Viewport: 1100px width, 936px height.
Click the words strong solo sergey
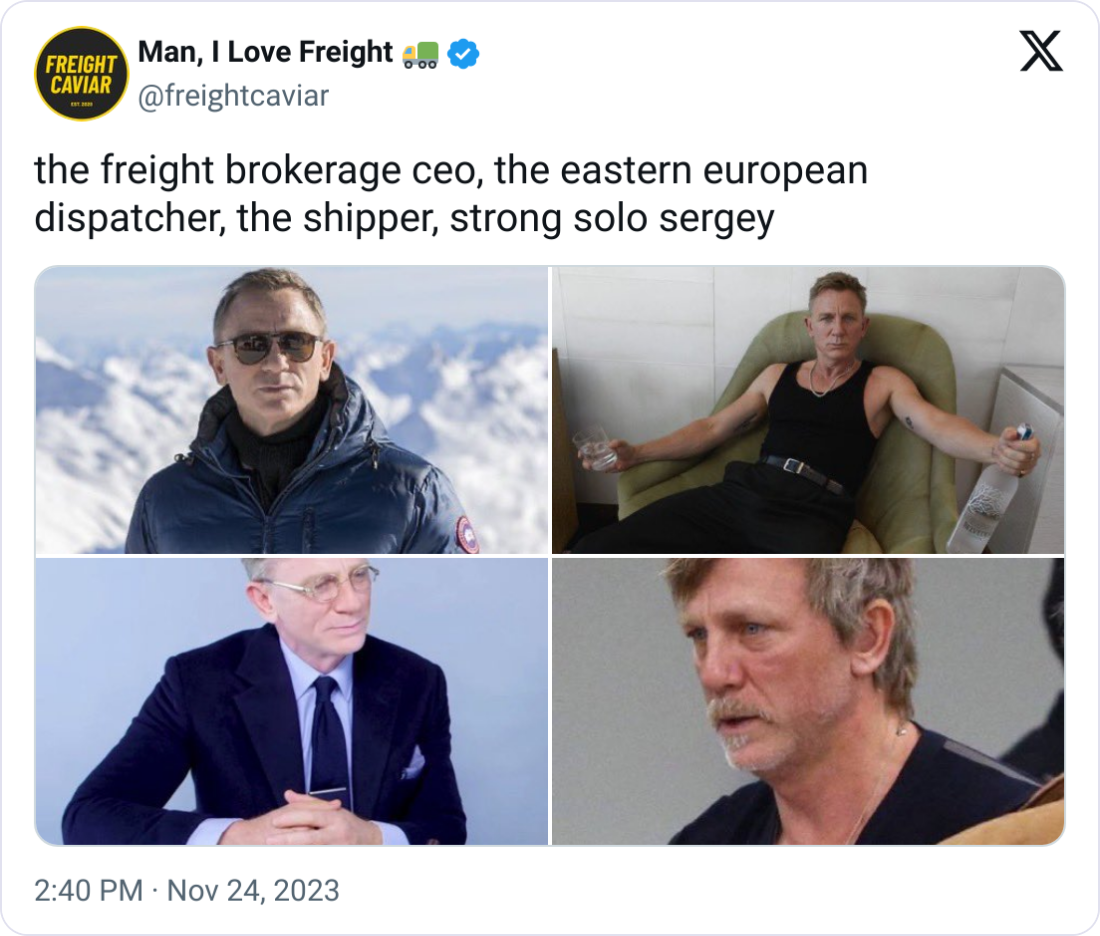tap(612, 218)
